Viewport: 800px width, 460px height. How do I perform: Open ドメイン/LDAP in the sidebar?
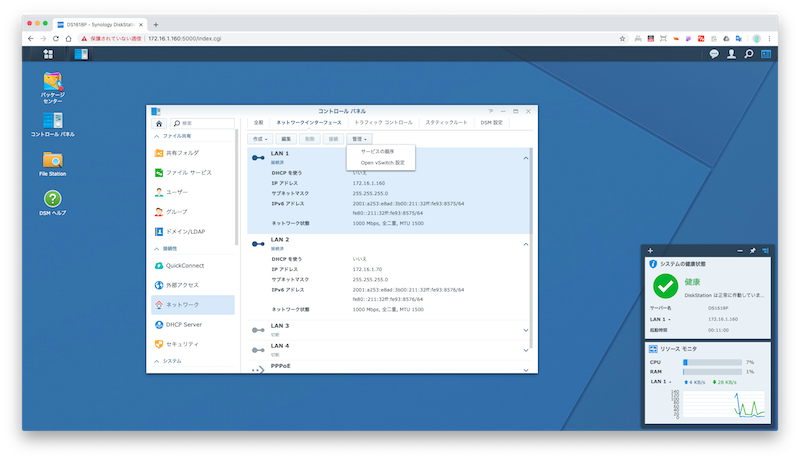click(193, 232)
